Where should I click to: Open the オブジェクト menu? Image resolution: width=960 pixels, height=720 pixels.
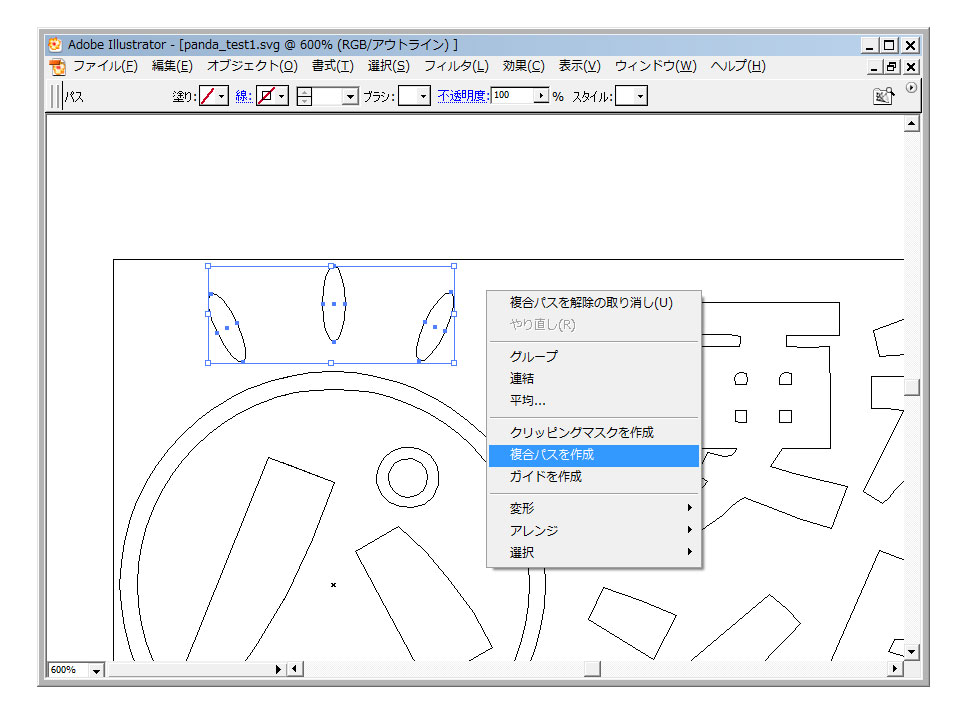252,66
